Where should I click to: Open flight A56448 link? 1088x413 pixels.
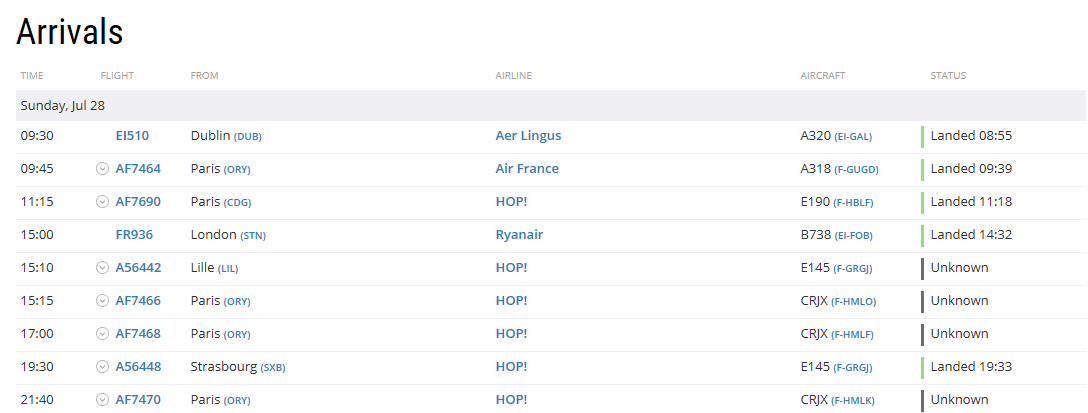(x=138, y=366)
